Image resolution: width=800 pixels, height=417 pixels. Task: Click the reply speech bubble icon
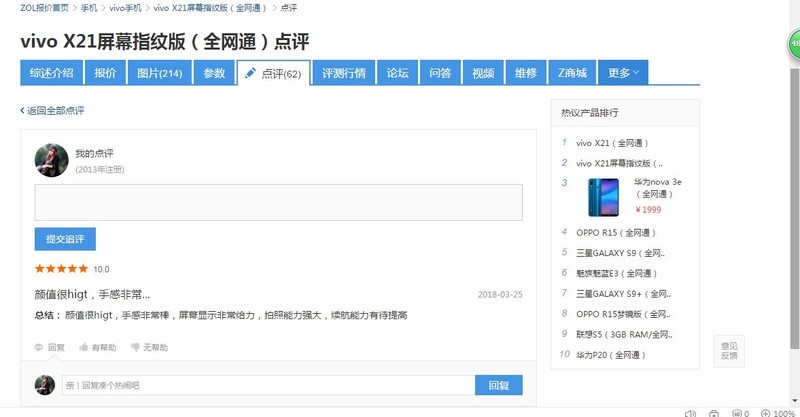39,348
